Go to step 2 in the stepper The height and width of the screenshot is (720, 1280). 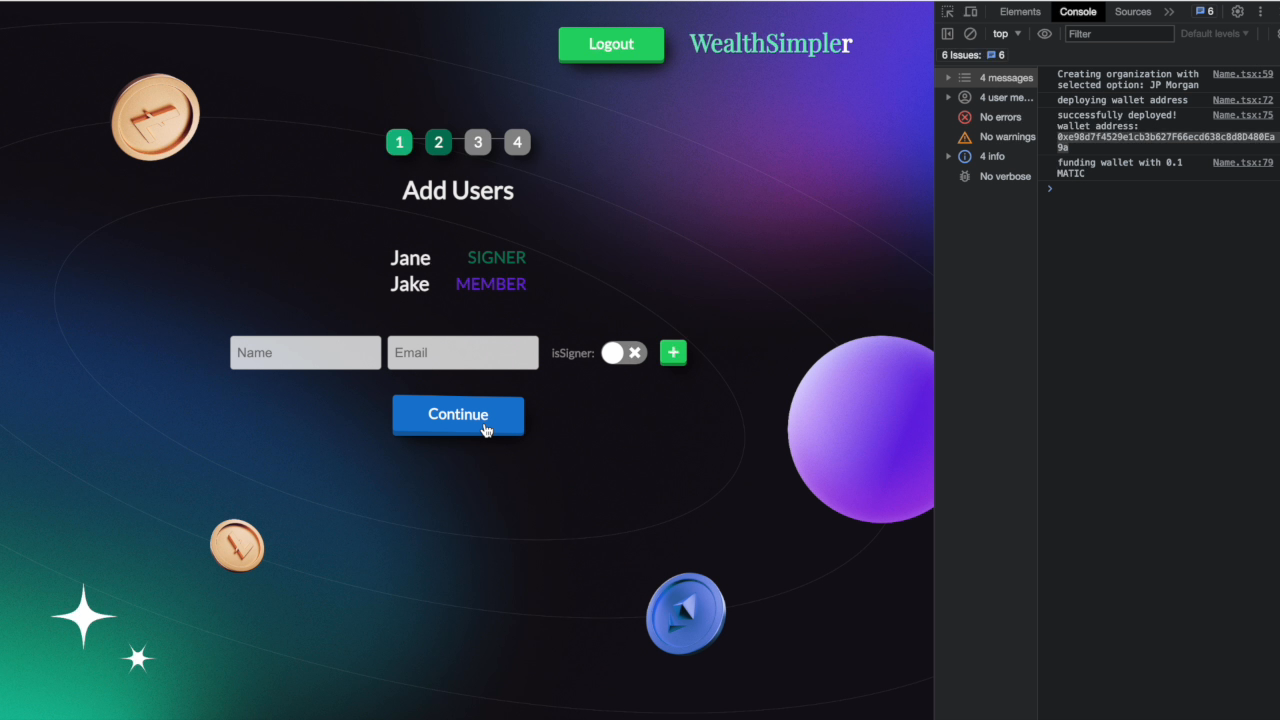click(438, 142)
